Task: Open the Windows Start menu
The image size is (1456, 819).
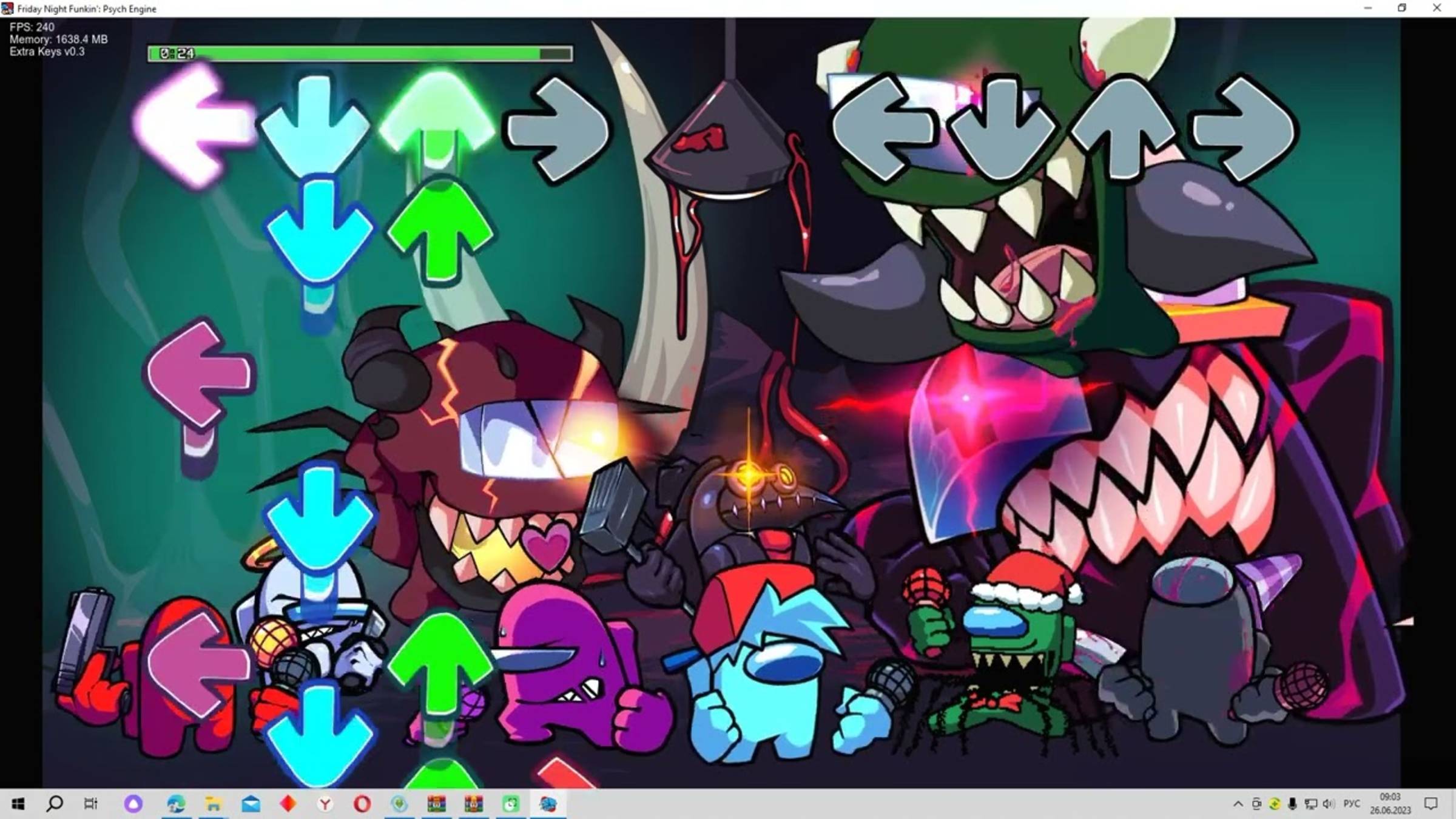Action: pos(18,804)
